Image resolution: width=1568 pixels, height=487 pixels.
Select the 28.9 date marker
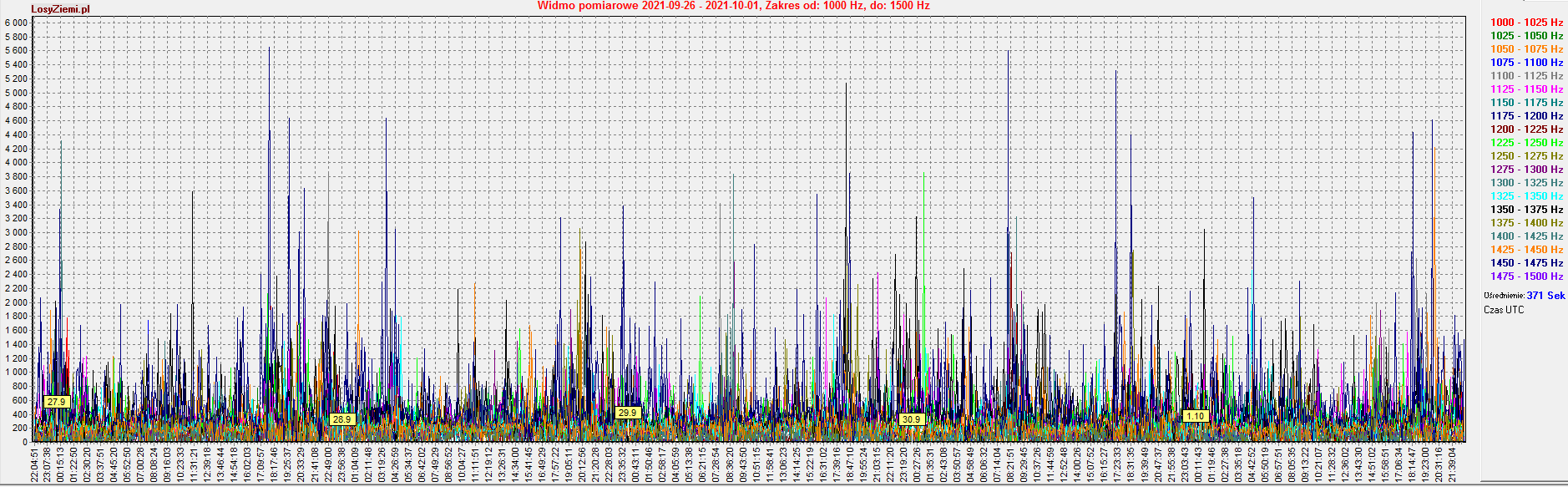pos(341,419)
